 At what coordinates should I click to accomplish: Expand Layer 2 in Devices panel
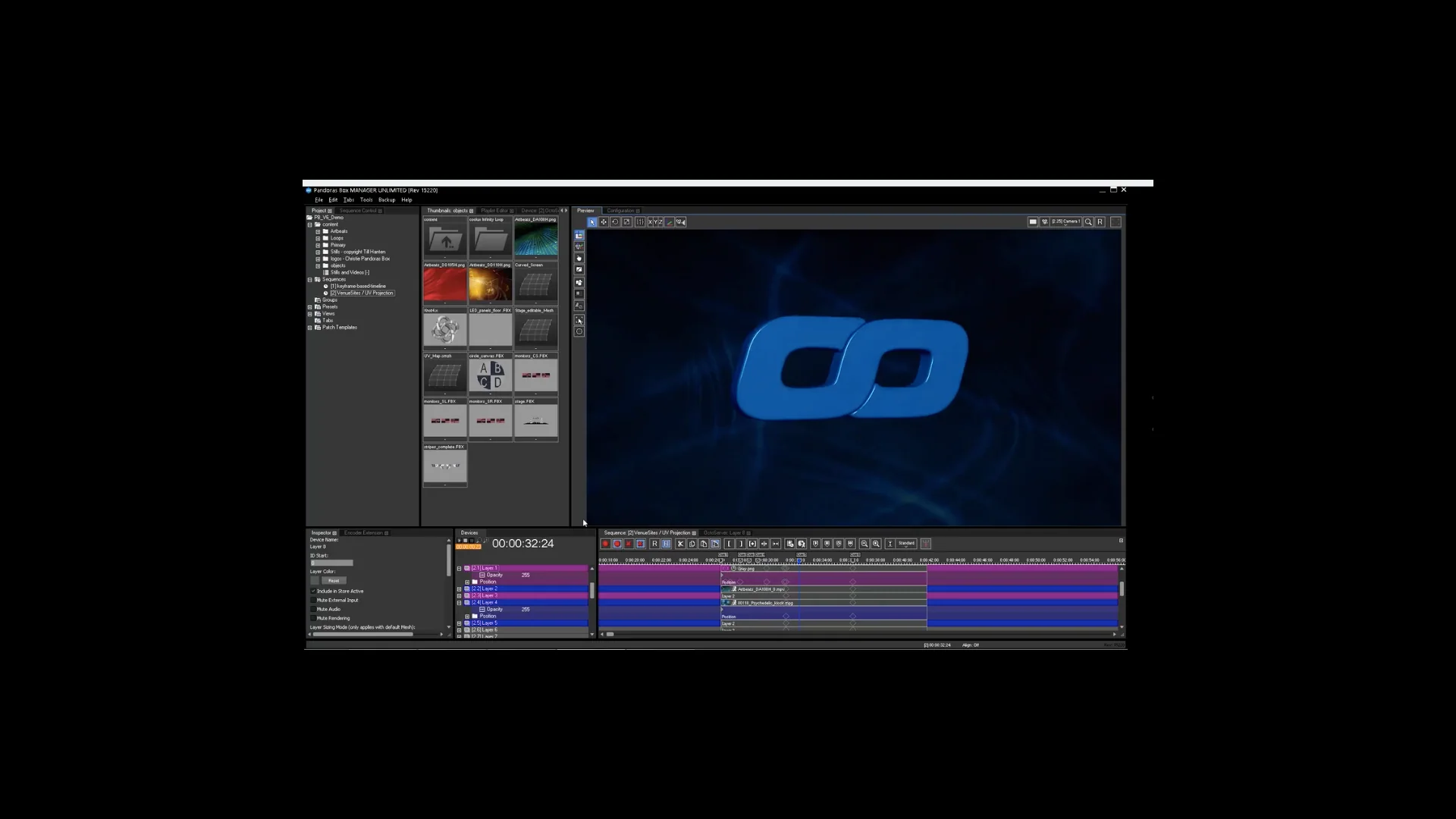tap(459, 589)
